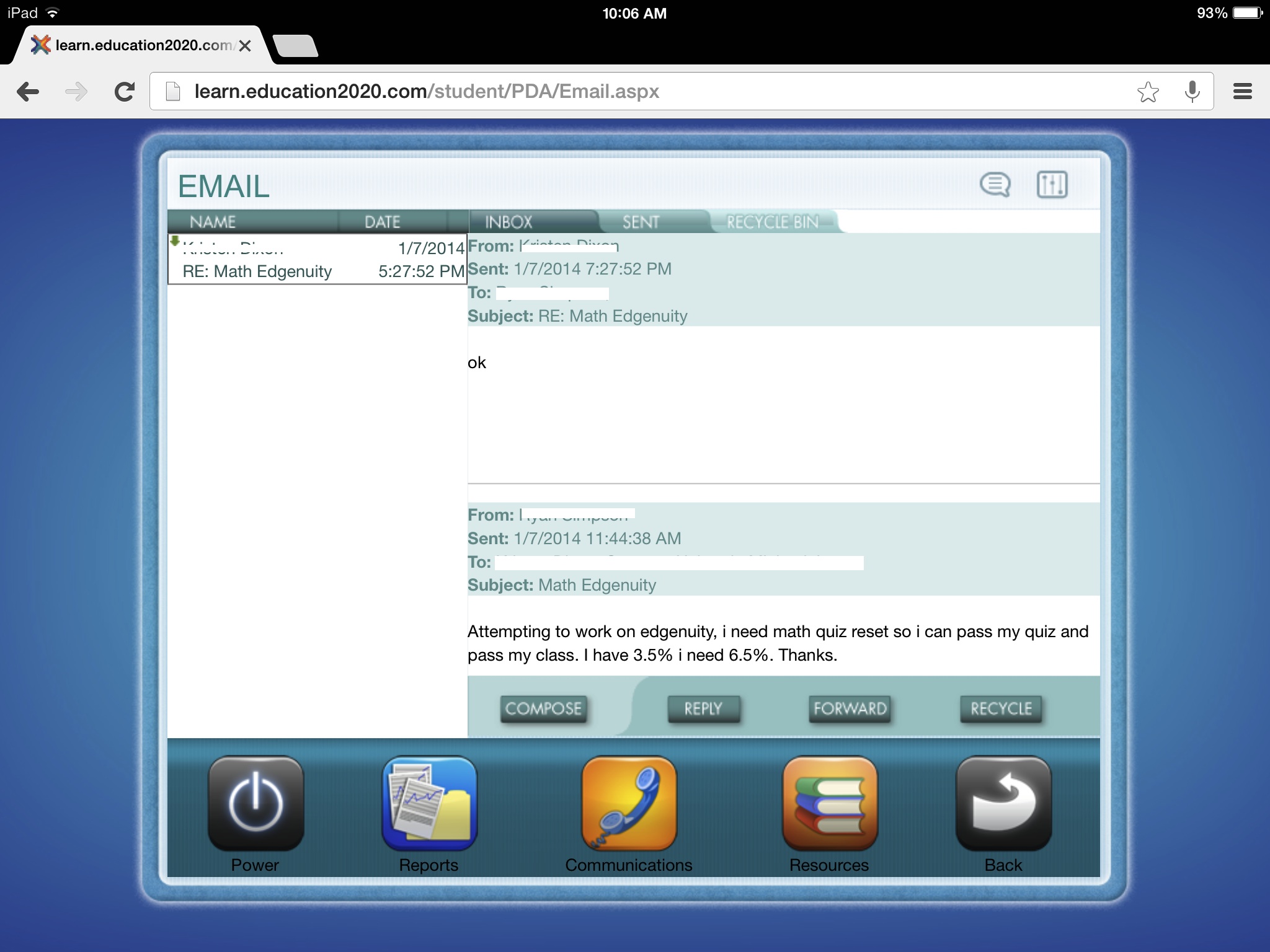Select the Inbox tab
Image resolution: width=1270 pixels, height=952 pixels.
509,222
